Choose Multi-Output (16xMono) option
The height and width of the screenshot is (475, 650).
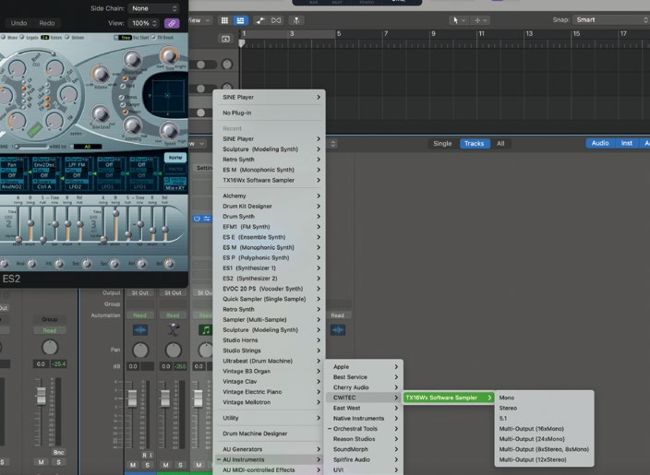[544, 429]
